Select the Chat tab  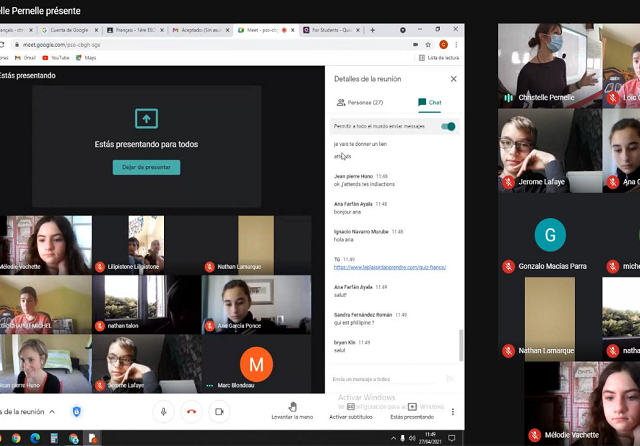tap(430, 102)
